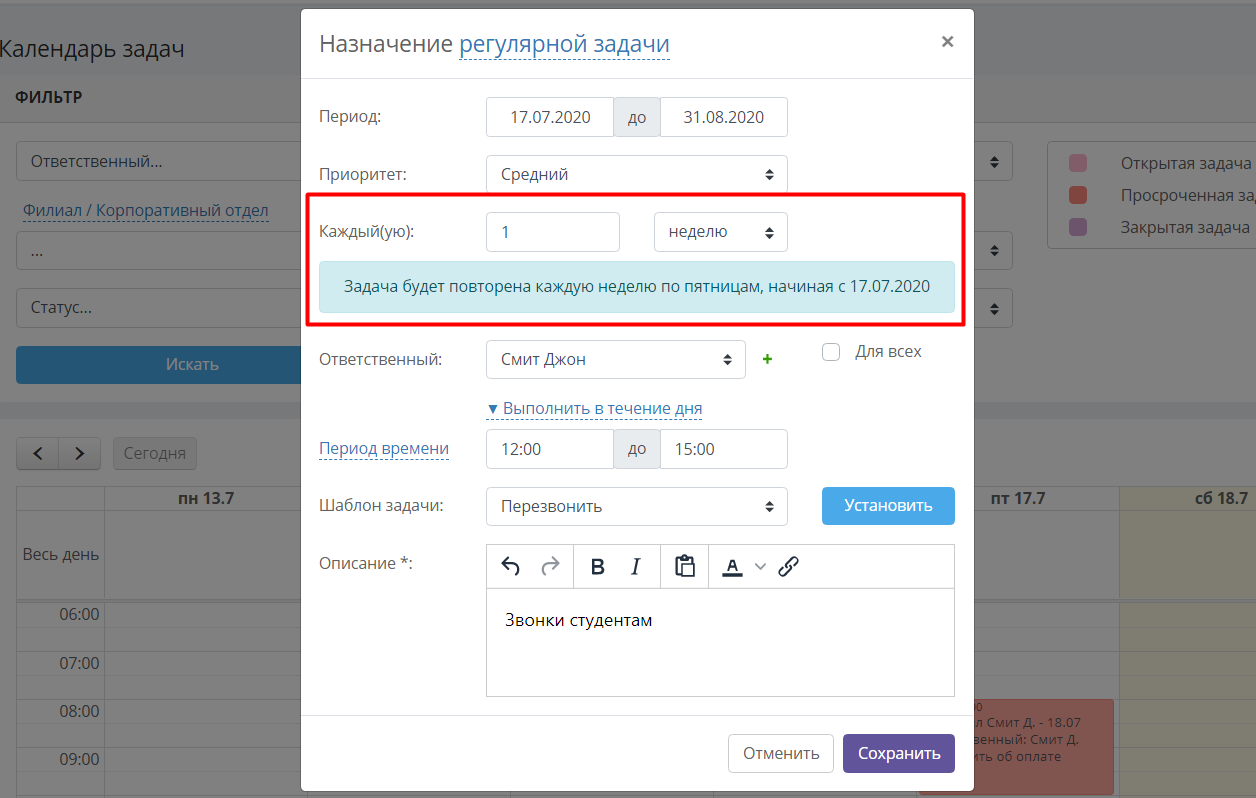This screenshot has width=1256, height=798.
Task: Toggle italic formatting in description editor
Action: pyautogui.click(x=635, y=566)
